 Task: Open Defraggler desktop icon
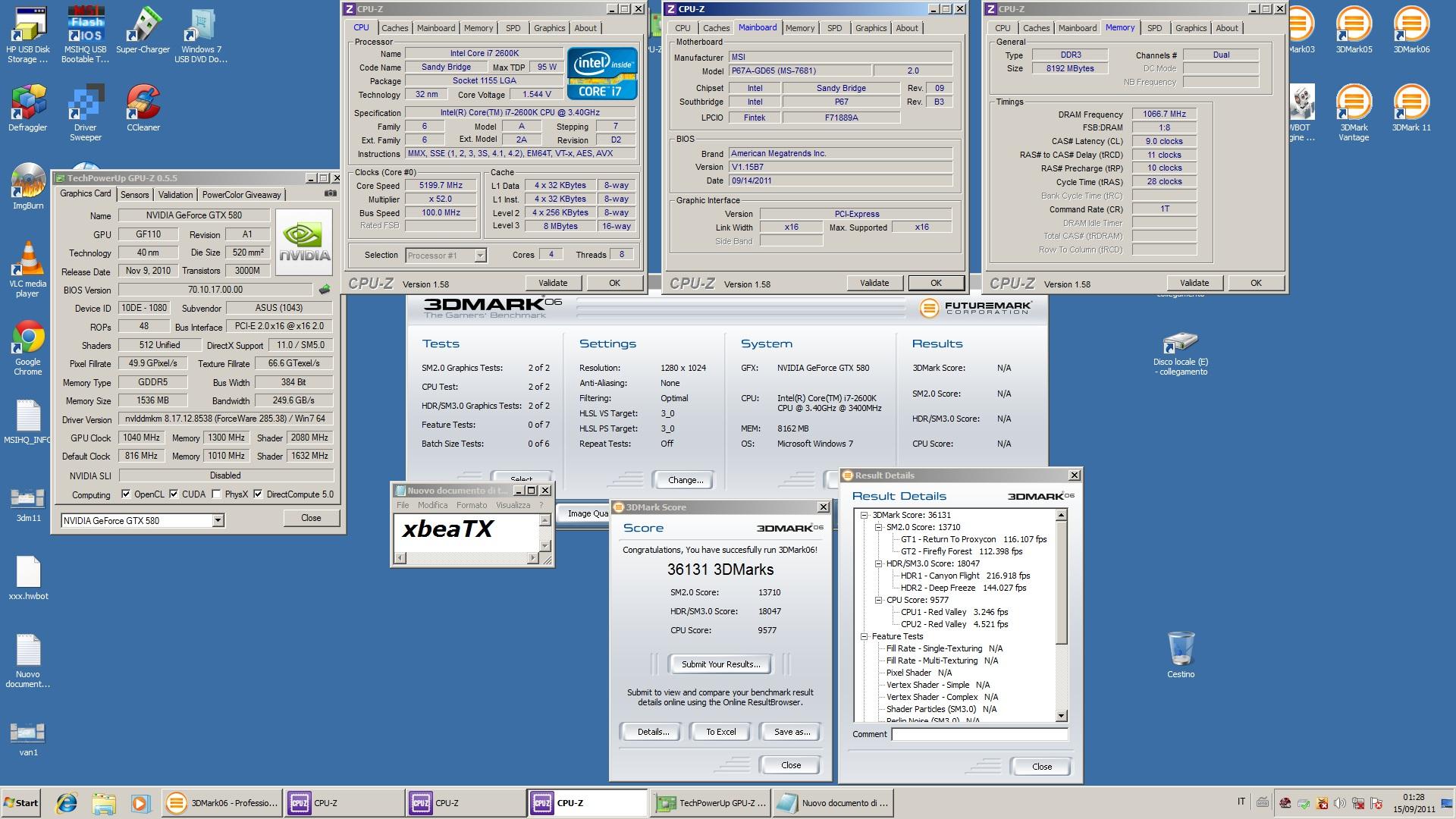tap(27, 108)
